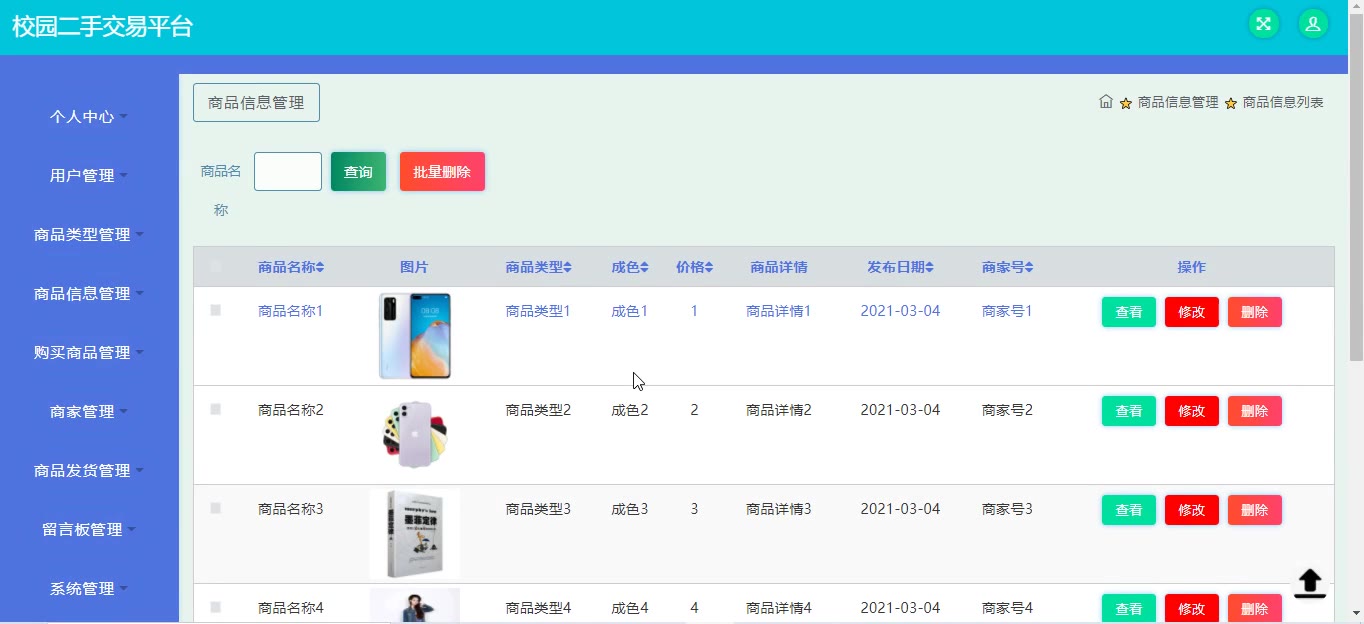The image size is (1364, 624).
Task: Check the box for 商品名称1 row
Action: (215, 311)
